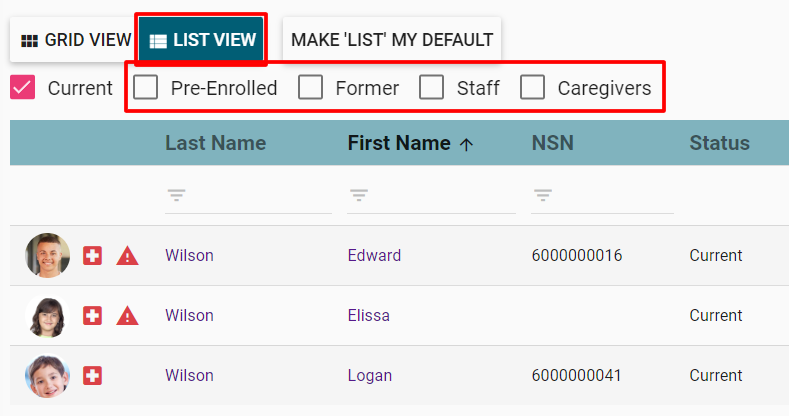This screenshot has height=416, width=789.
Task: Tick the Former checkbox
Action: pos(310,88)
